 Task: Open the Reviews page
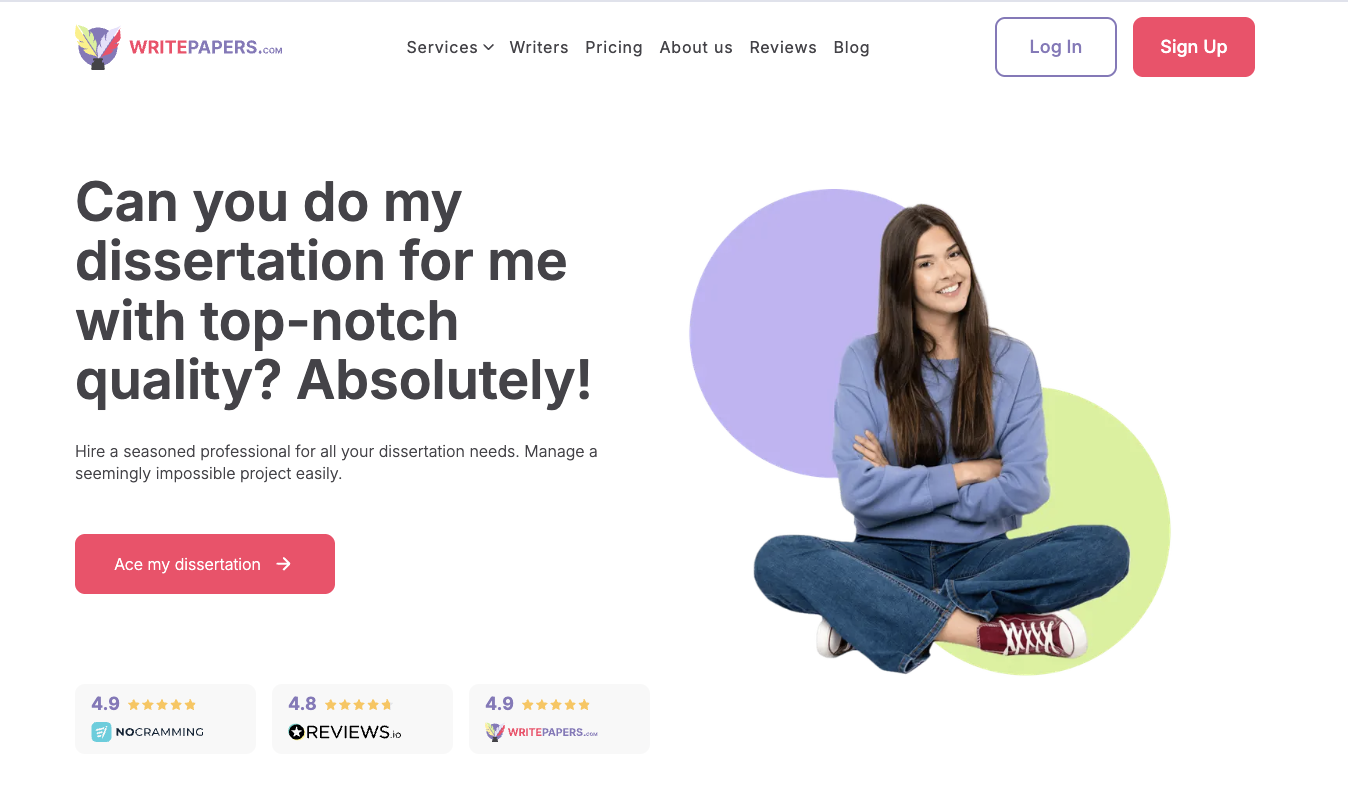[x=783, y=47]
